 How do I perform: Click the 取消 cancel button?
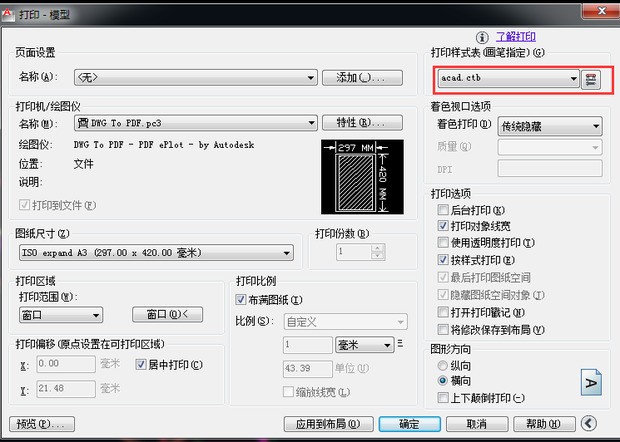[477, 424]
